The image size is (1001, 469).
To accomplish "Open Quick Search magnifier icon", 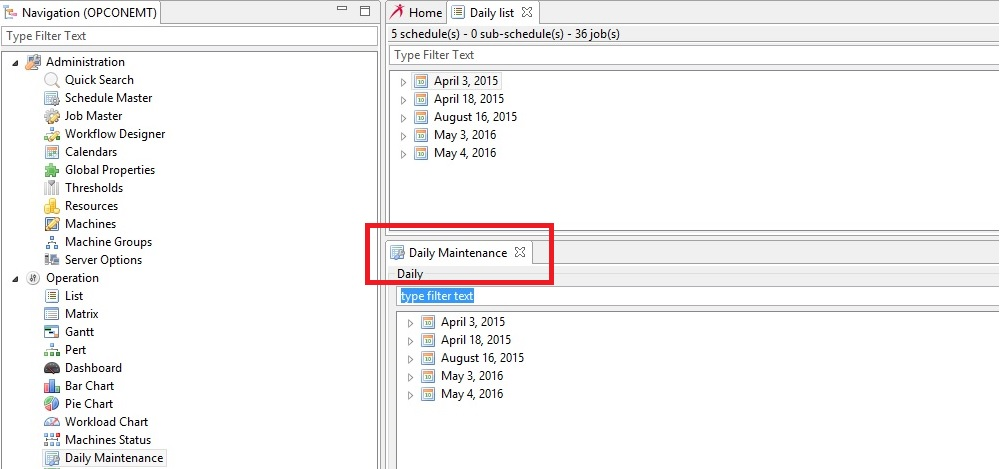I will (52, 80).
